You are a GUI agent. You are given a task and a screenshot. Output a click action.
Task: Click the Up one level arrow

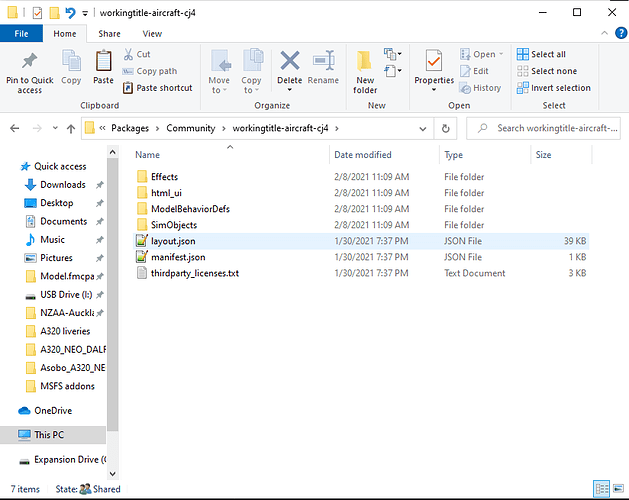[x=71, y=128]
